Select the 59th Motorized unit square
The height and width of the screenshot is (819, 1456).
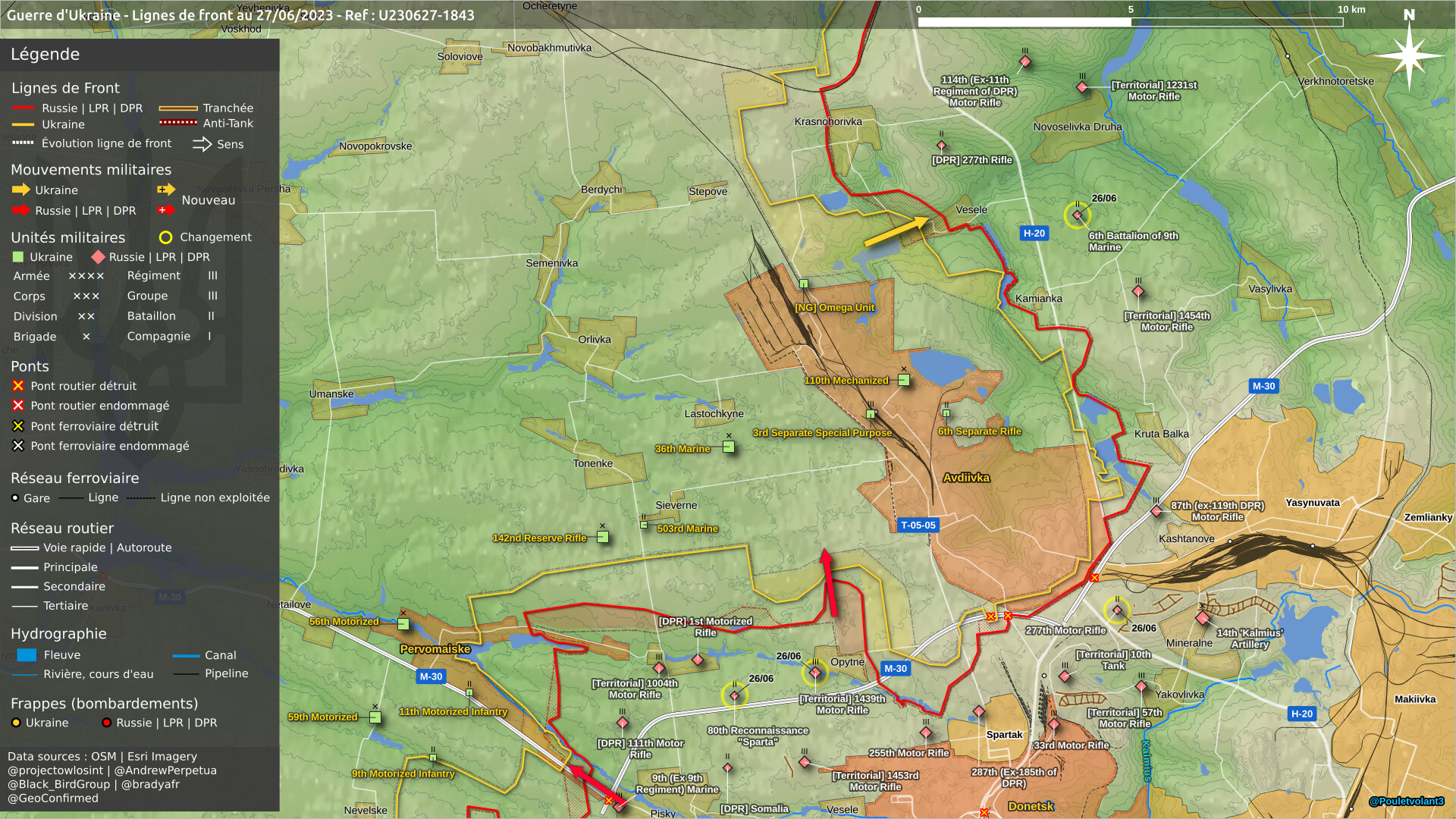(x=375, y=717)
